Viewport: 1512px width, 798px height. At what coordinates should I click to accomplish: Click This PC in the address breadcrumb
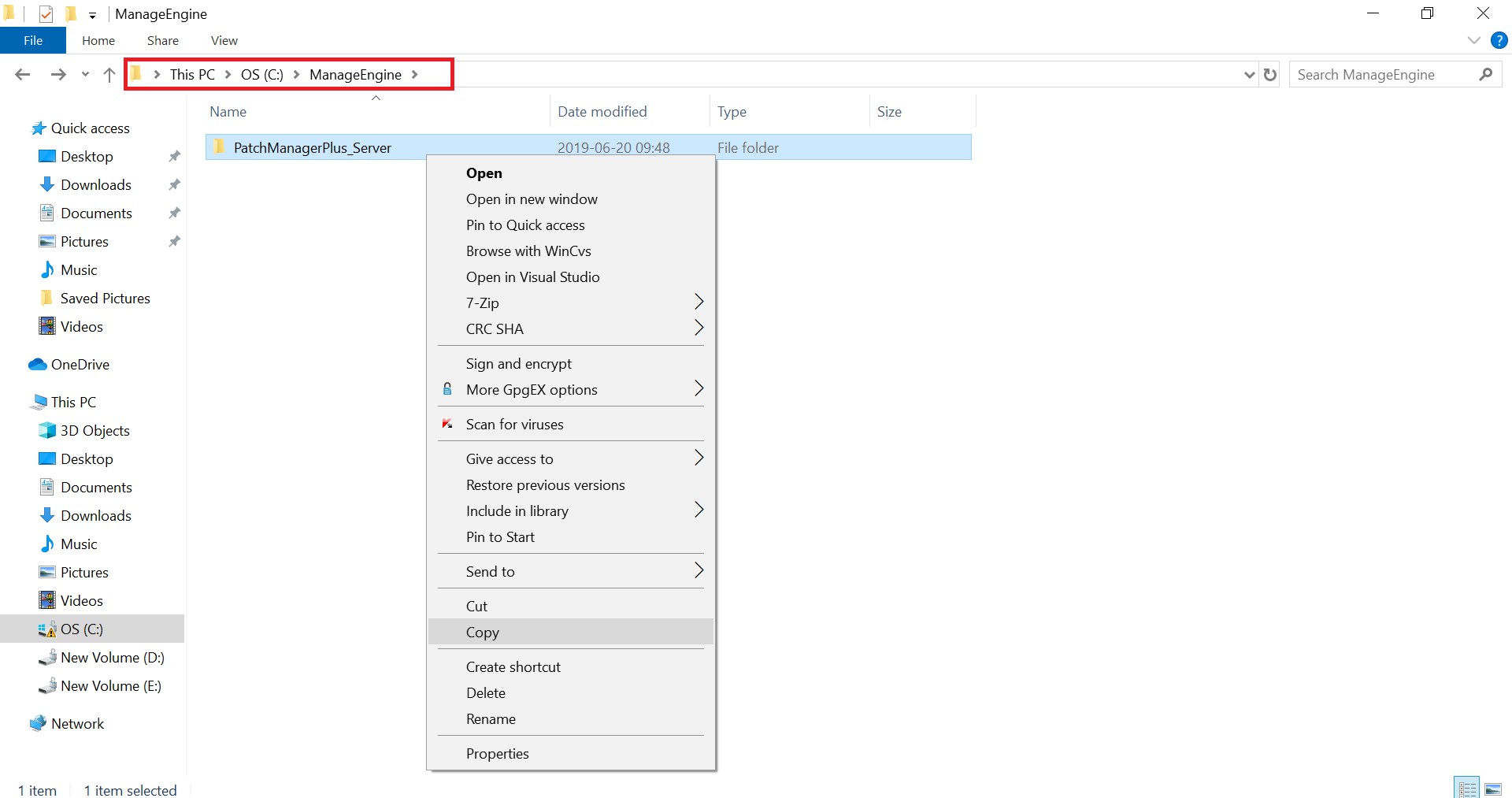pyautogui.click(x=192, y=75)
